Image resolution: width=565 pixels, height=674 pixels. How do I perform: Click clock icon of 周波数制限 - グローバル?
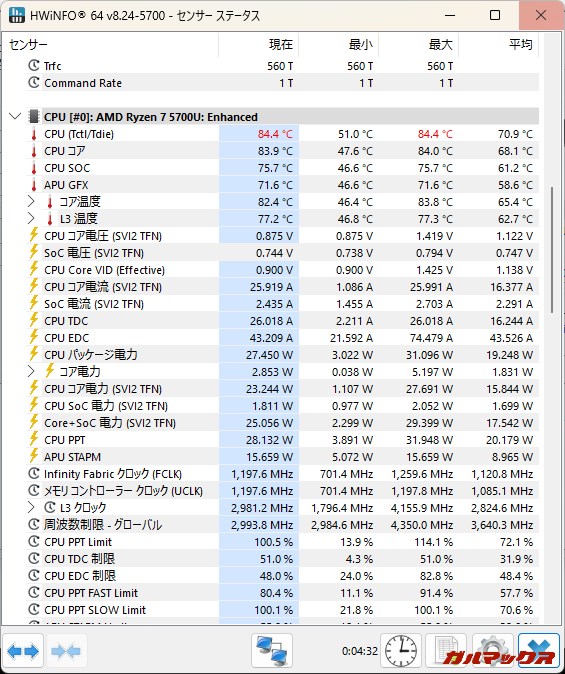(34, 524)
